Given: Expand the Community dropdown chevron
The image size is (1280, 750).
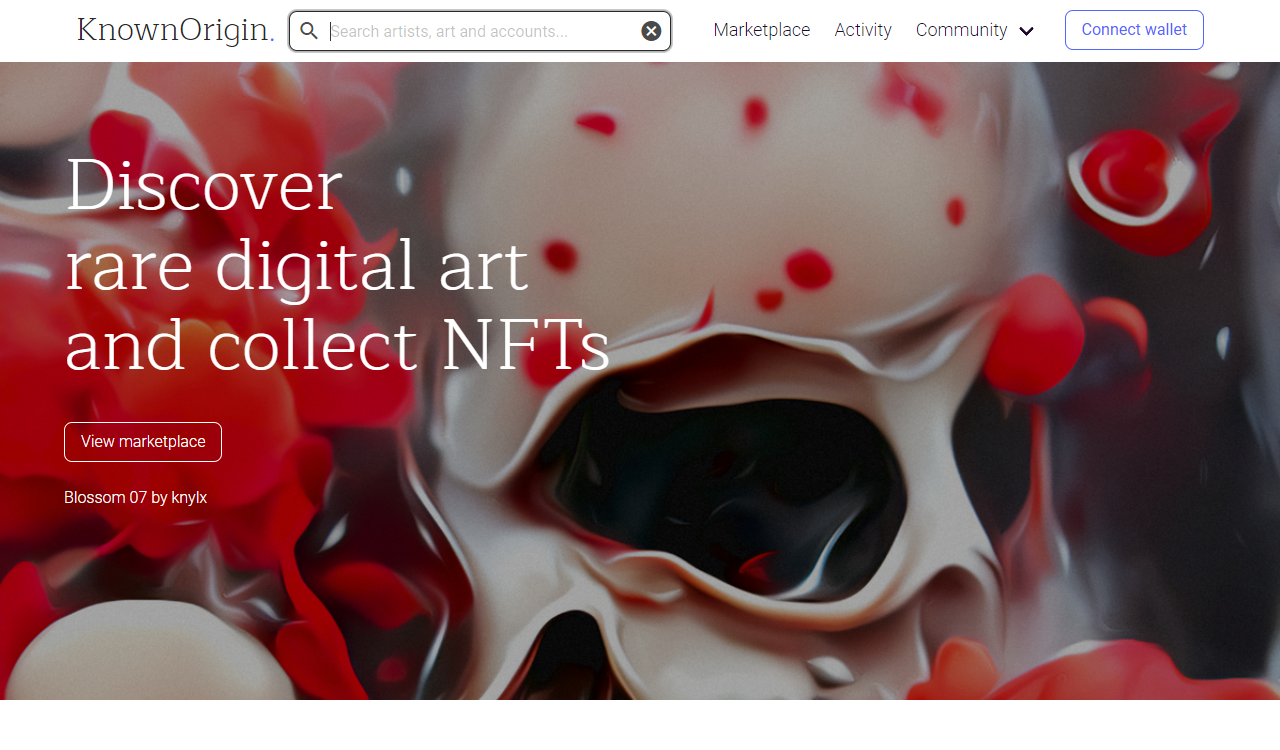Looking at the screenshot, I should pyautogui.click(x=1026, y=31).
